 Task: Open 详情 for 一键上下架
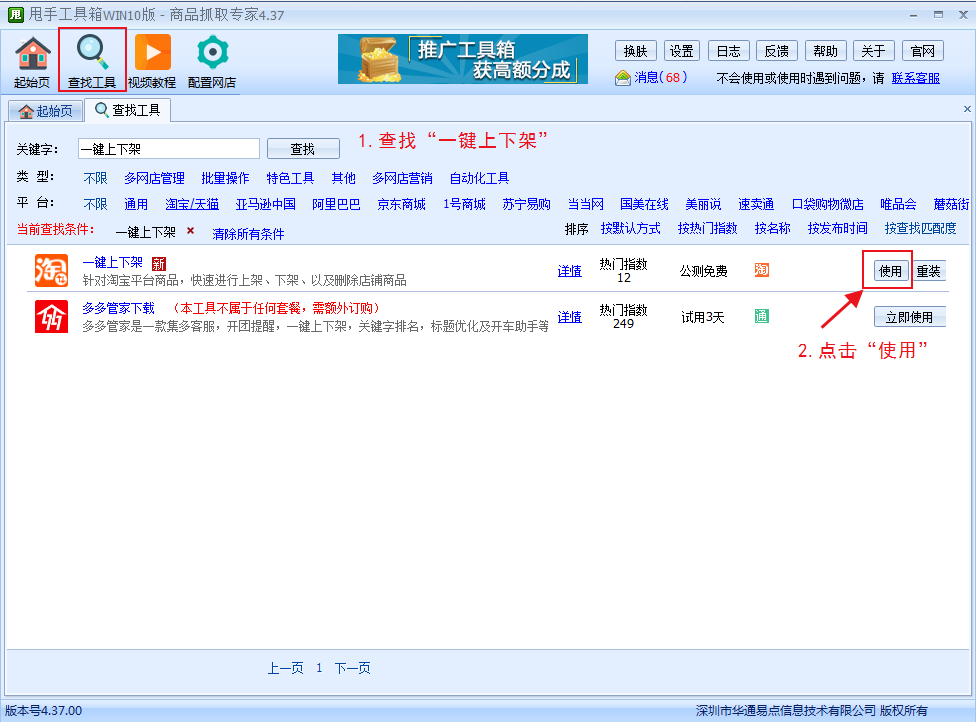(x=570, y=271)
